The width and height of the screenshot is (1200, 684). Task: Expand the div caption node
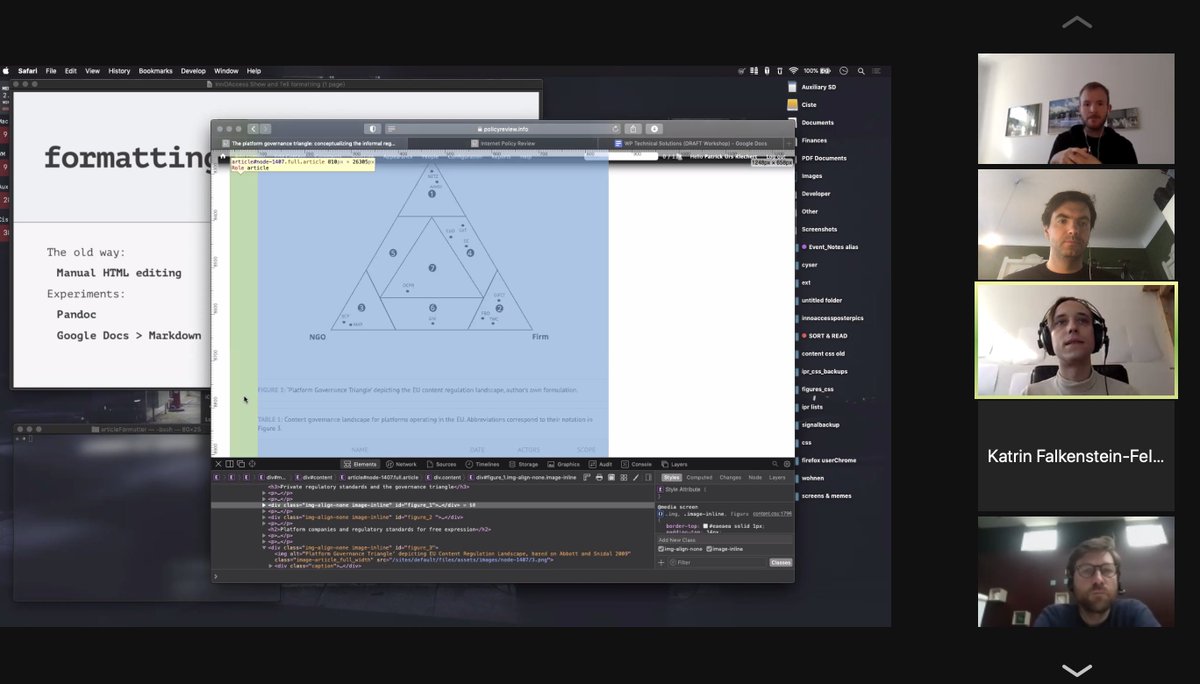271,566
